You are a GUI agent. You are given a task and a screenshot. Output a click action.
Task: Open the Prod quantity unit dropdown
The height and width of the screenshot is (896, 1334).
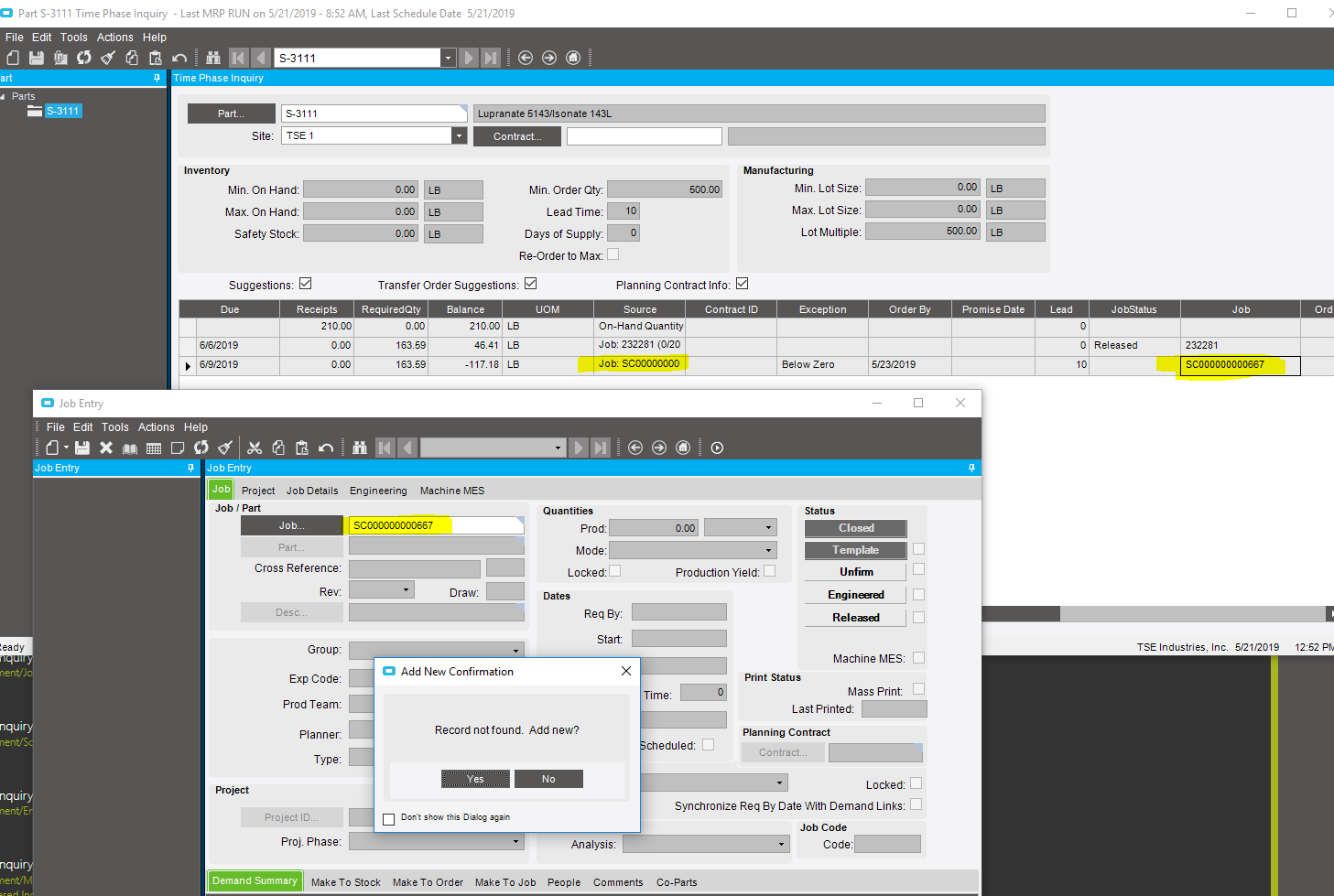click(768, 527)
